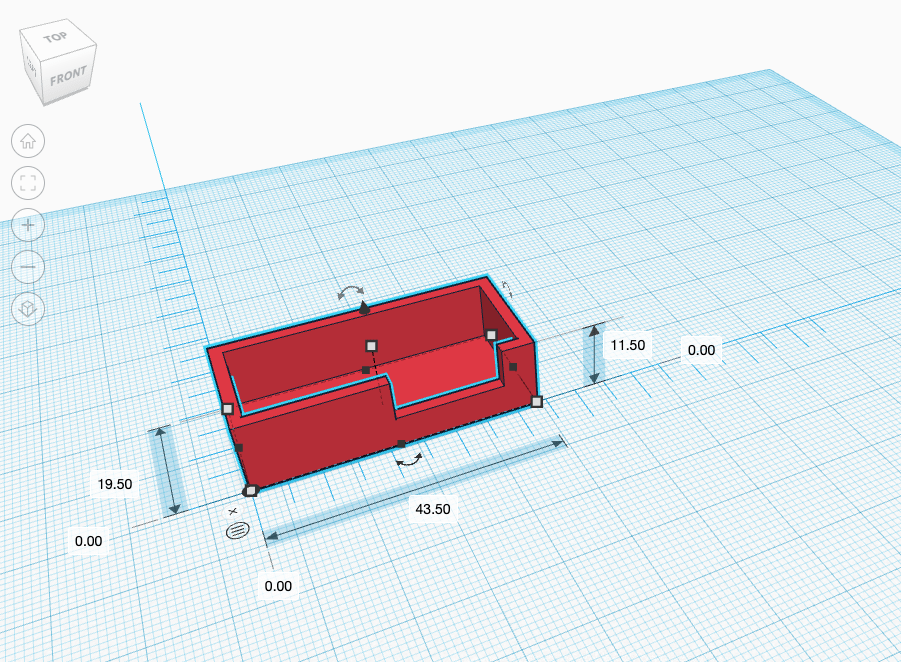901x662 pixels.
Task: Toggle midpoint mode with the ruler hamburger icon
Action: pyautogui.click(x=237, y=531)
